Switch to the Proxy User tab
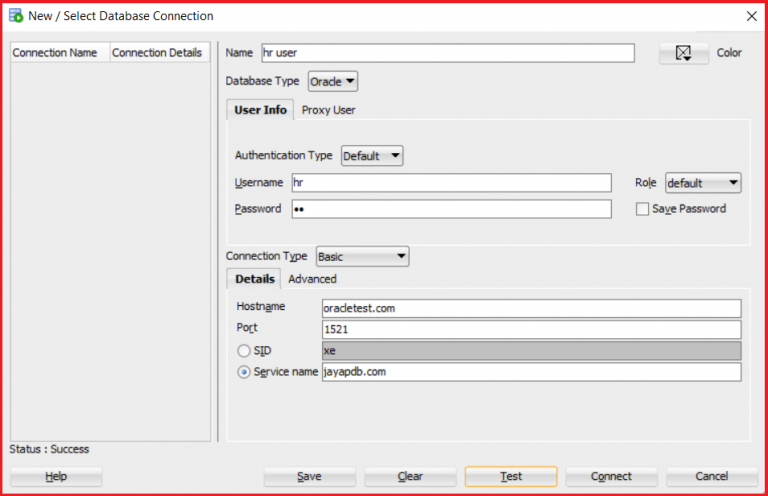768x496 pixels. click(328, 110)
